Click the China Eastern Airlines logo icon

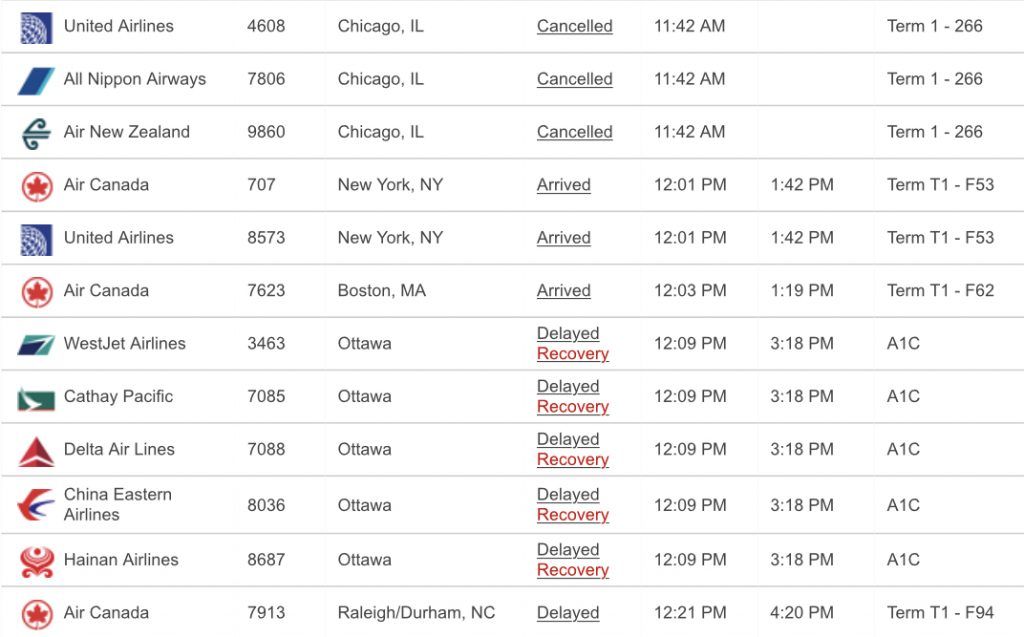pyautogui.click(x=36, y=505)
